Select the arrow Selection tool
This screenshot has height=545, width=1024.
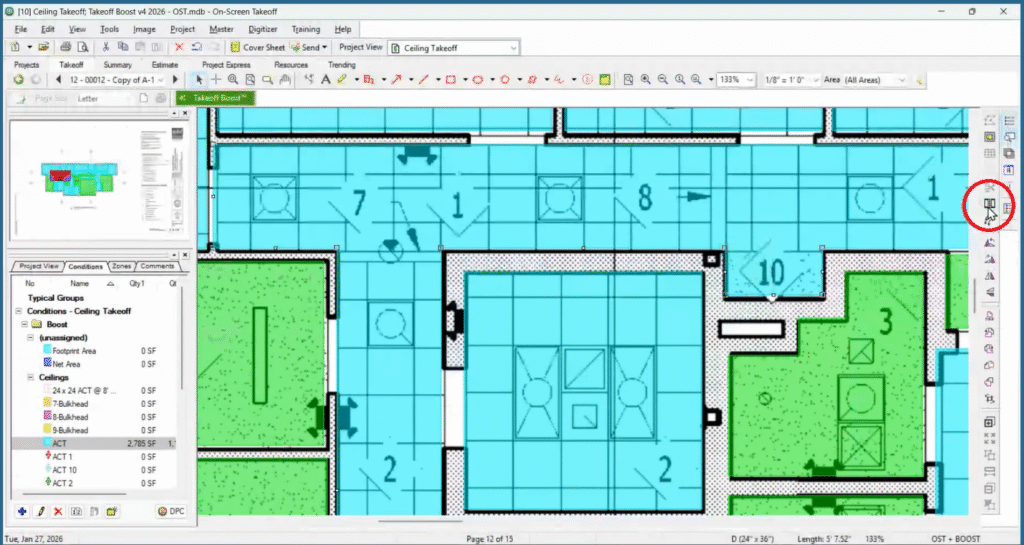[199, 80]
